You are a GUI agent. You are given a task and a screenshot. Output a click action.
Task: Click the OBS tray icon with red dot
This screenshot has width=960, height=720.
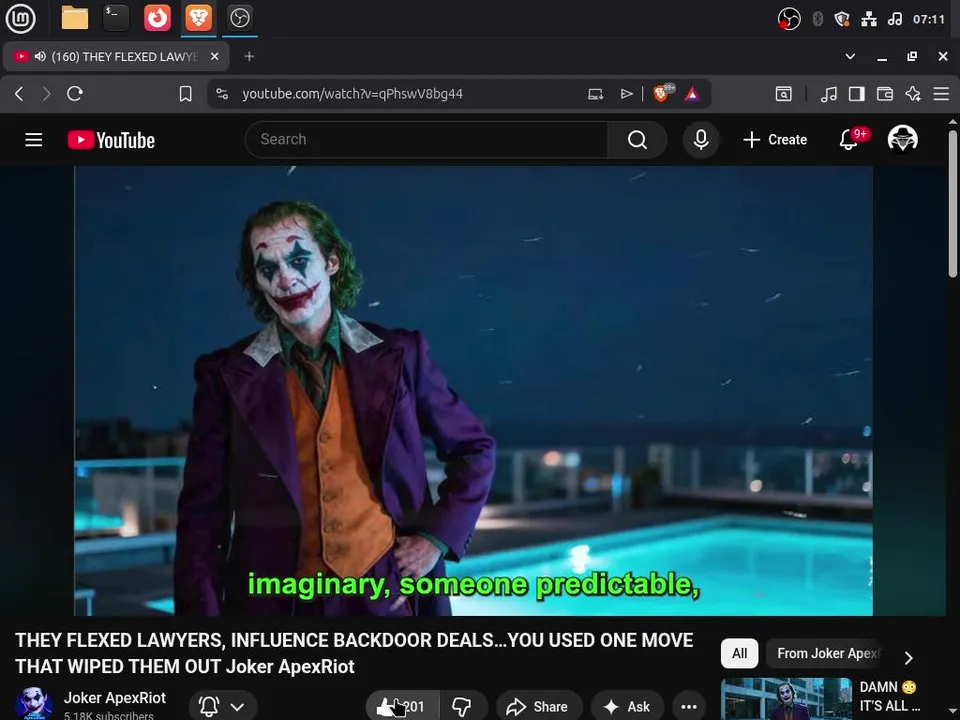point(789,19)
